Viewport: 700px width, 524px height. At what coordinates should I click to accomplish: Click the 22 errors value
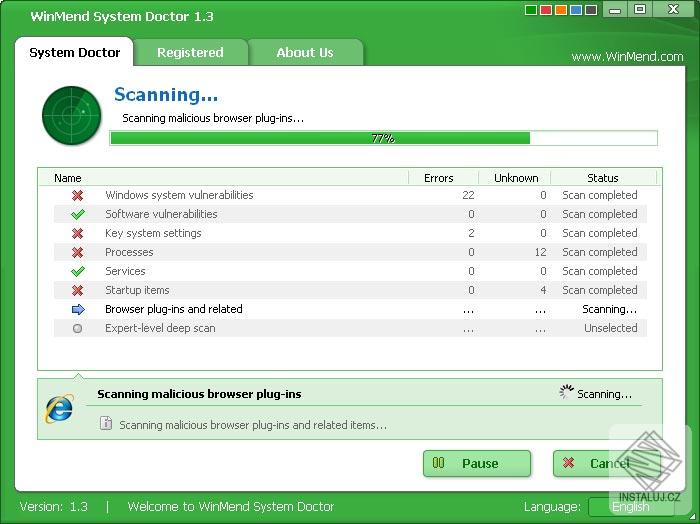pos(468,195)
